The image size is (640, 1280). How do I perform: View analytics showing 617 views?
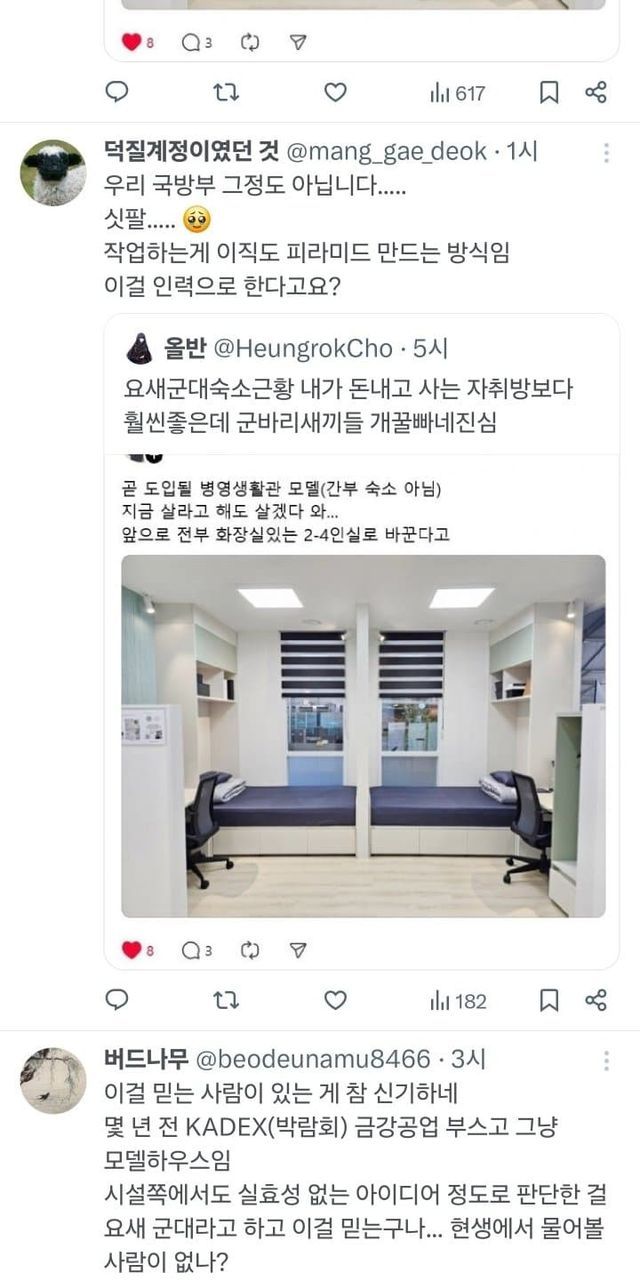[x=458, y=93]
